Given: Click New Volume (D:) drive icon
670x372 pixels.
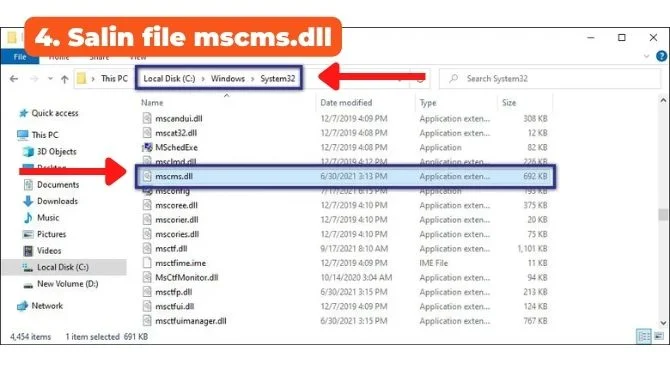Looking at the screenshot, I should pyautogui.click(x=28, y=285).
